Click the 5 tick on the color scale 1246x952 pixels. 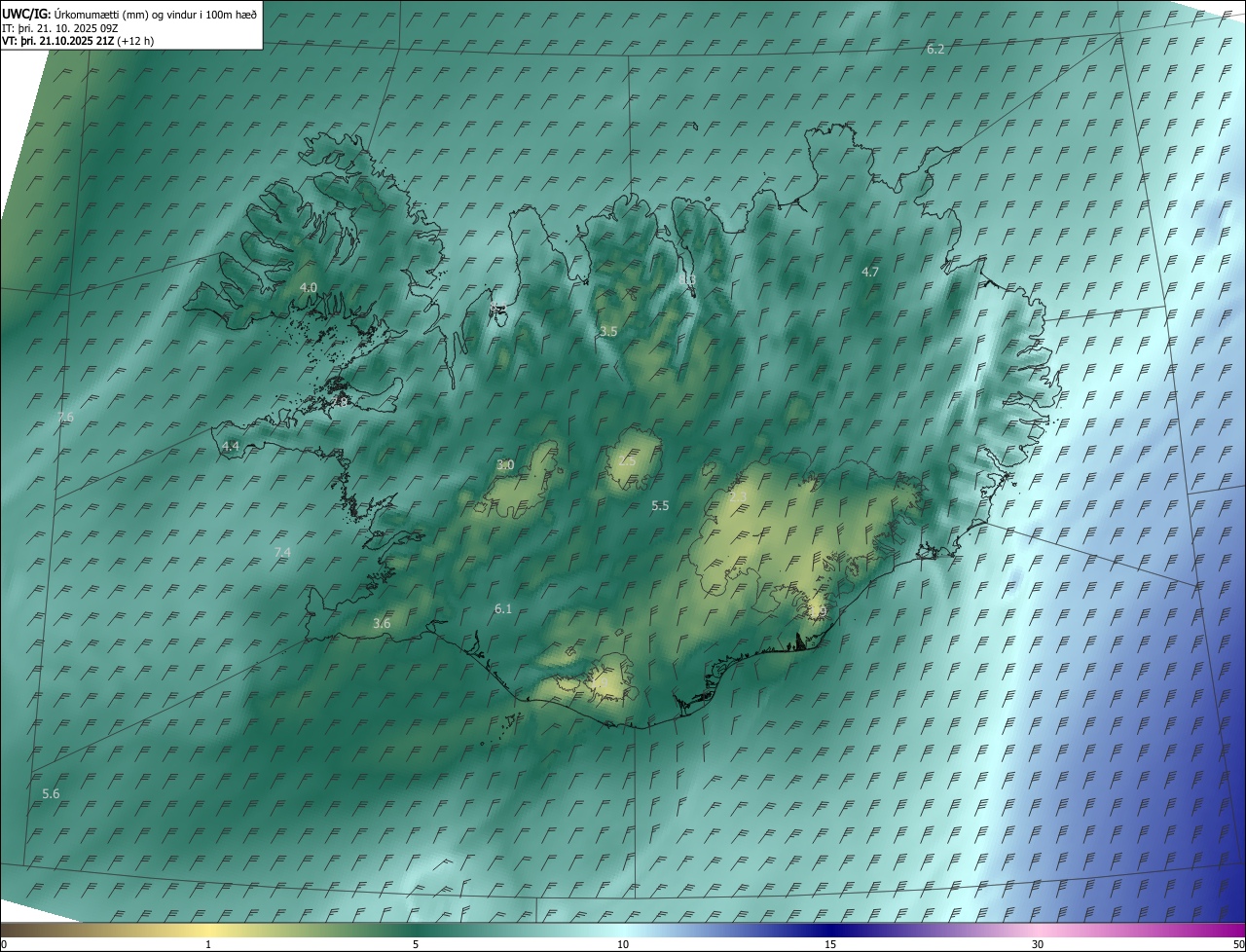(x=416, y=945)
